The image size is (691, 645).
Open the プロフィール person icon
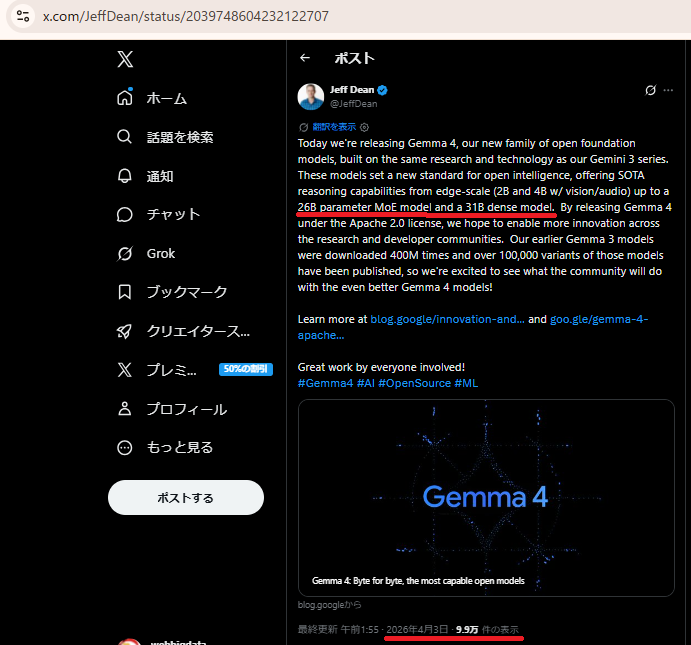click(x=125, y=408)
